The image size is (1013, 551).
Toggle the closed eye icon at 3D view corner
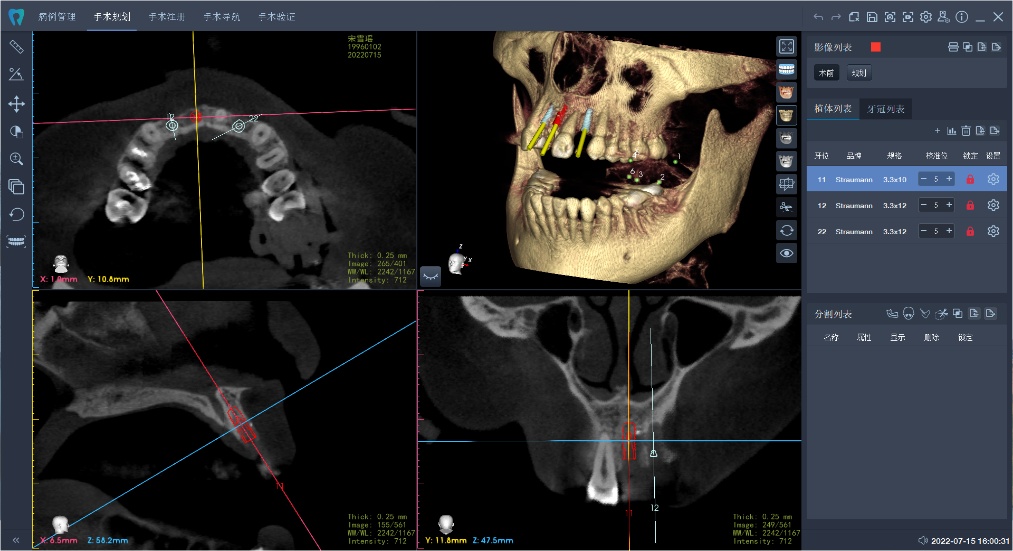click(430, 276)
